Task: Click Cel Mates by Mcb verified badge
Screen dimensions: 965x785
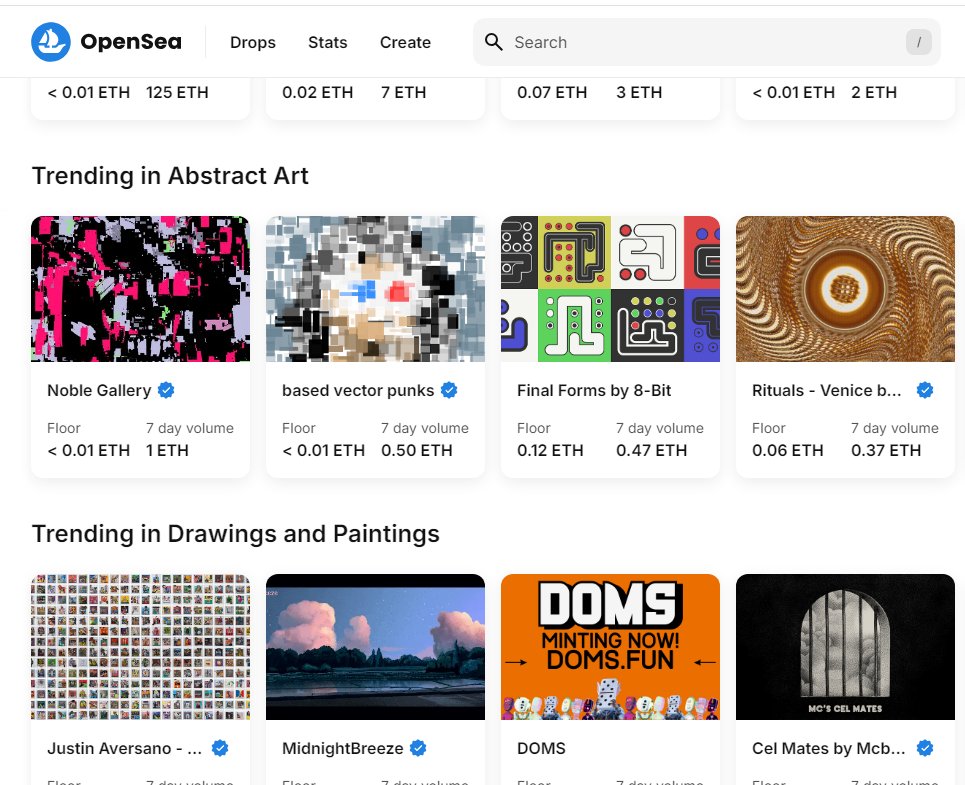Action: click(x=924, y=748)
